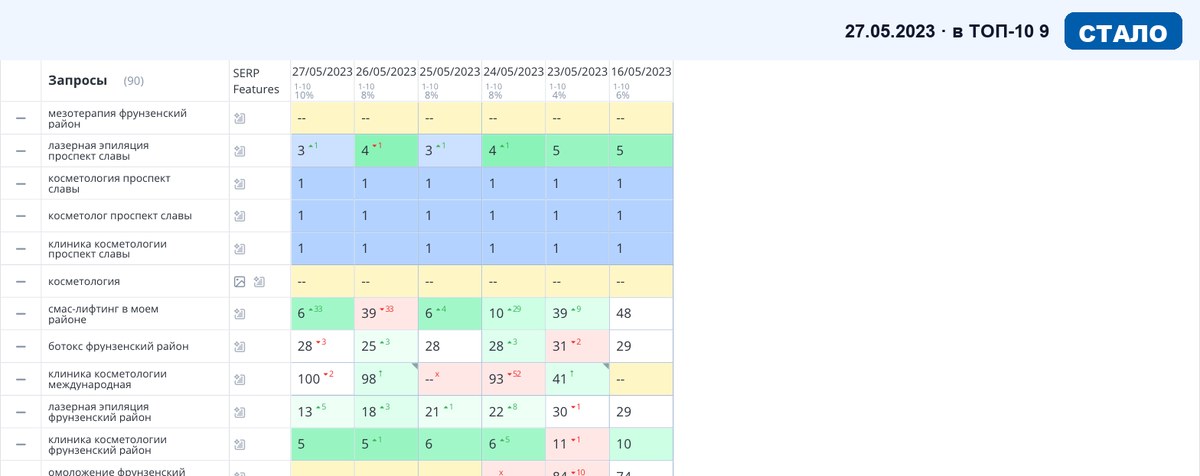Click query text клиника косметологии фрунзенский район
Viewport: 1200px width, 476px height.
(107, 444)
